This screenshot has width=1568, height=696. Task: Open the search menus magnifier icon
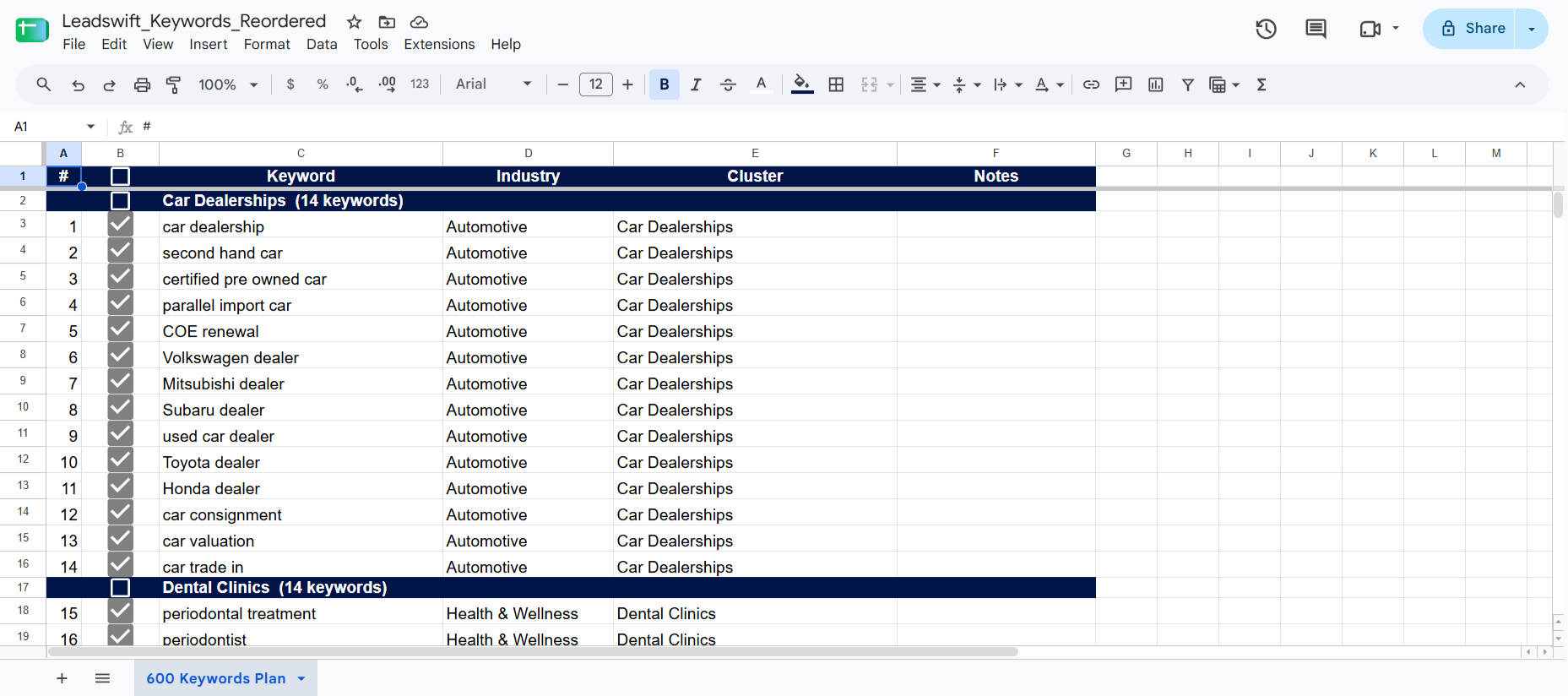(x=44, y=84)
